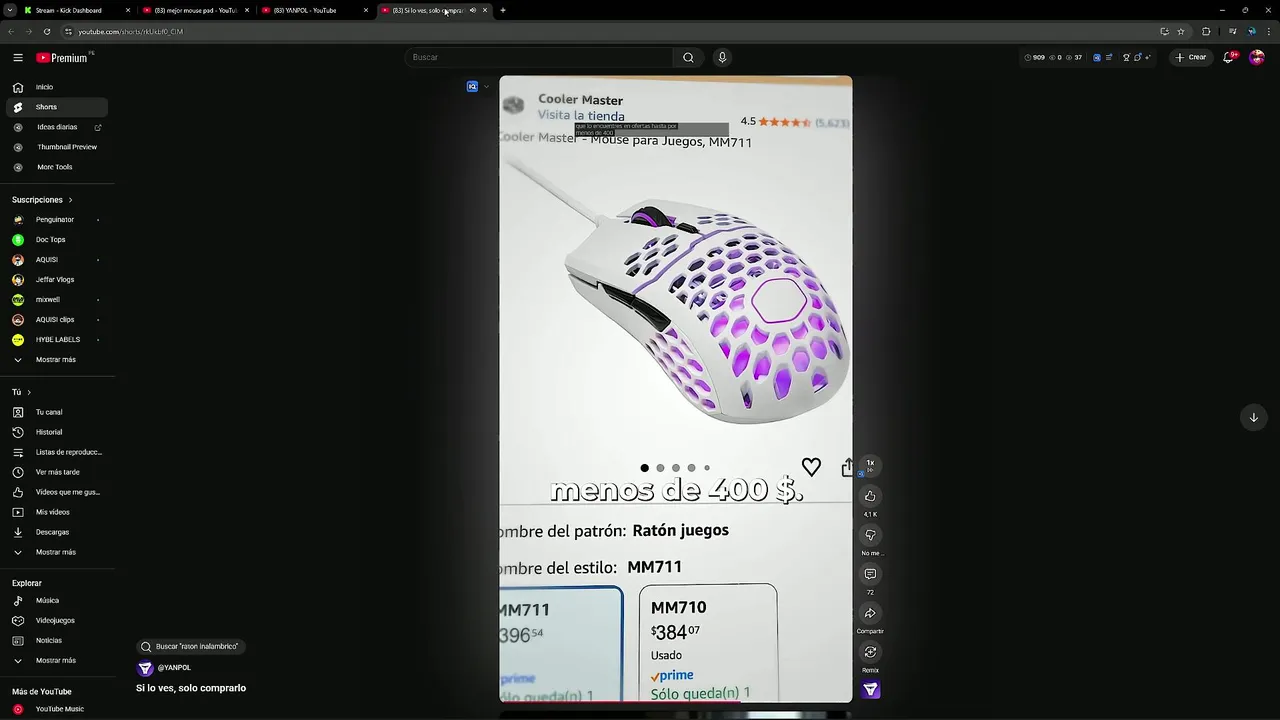Screen dimensions: 1280x720
Task: Open Thumbnail Preview in sidebar
Action: [57, 147]
